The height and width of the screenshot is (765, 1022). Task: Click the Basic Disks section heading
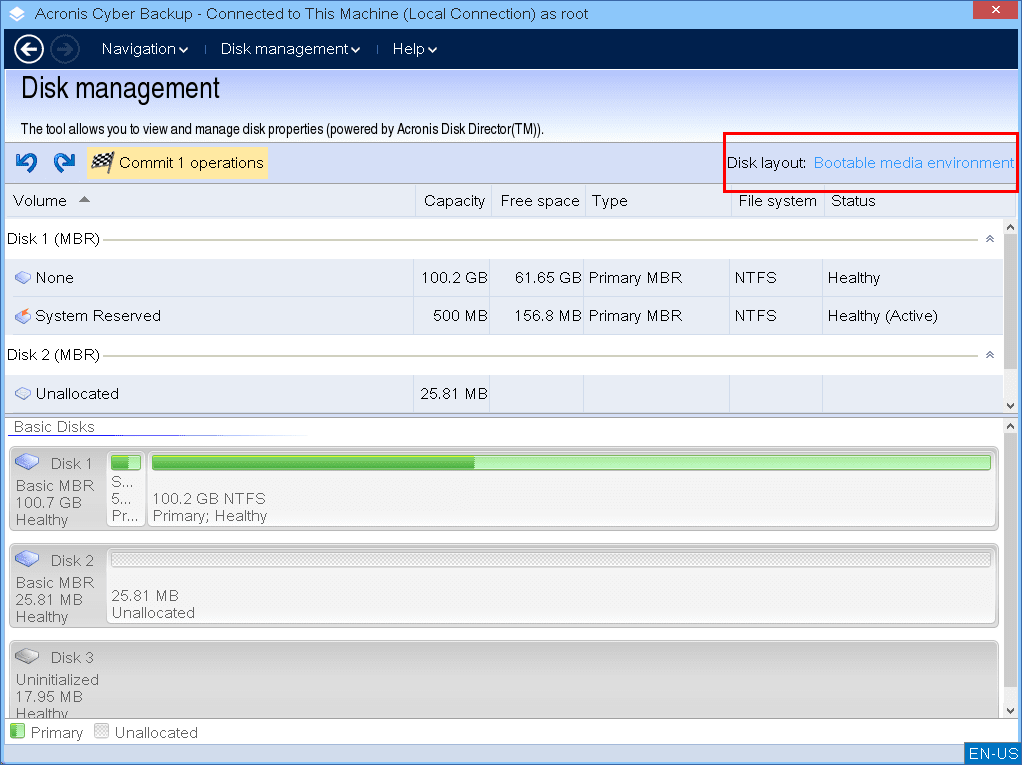tap(54, 427)
